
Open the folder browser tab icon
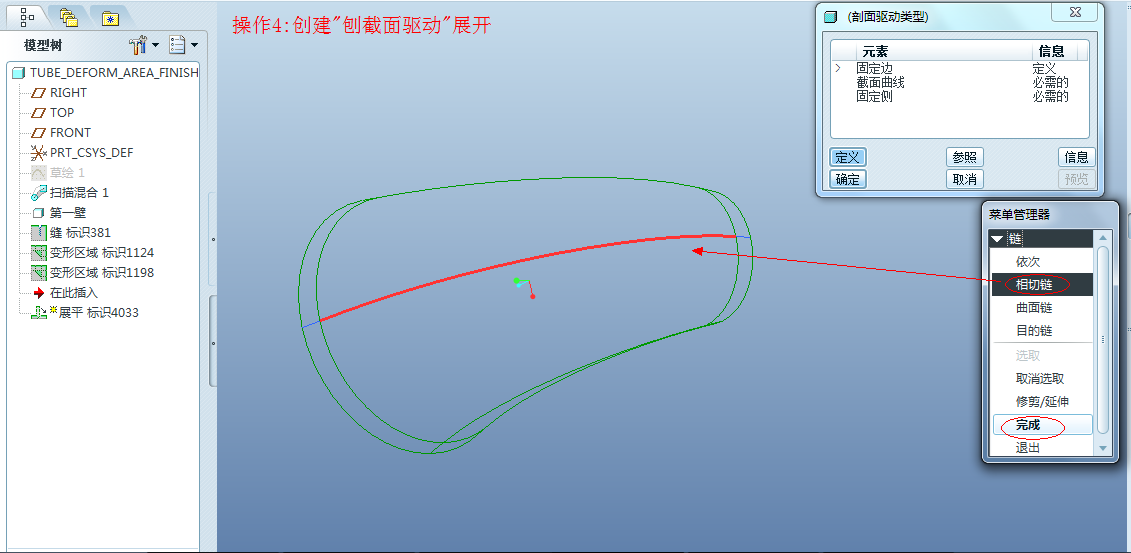pos(69,17)
